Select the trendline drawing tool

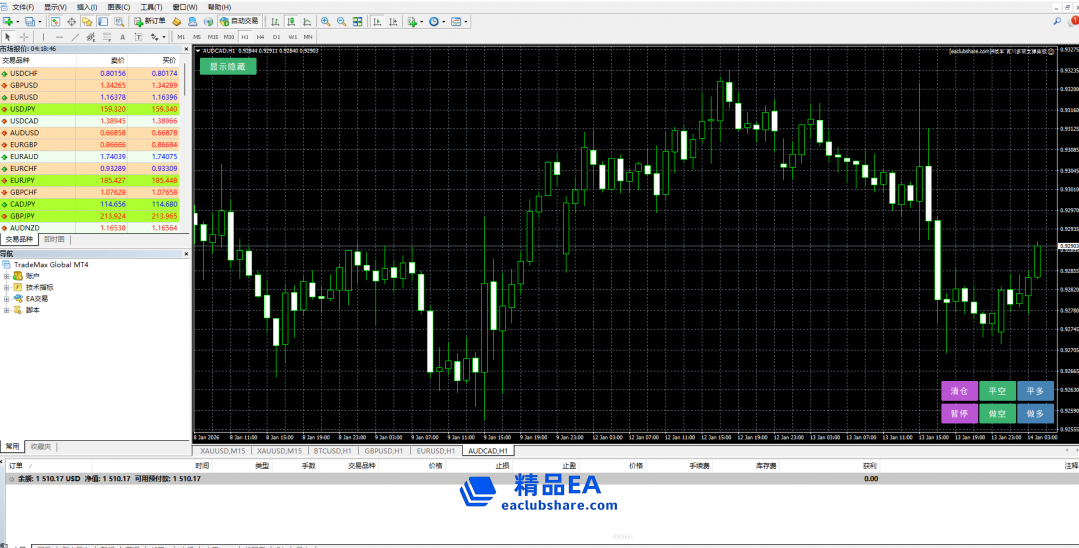tap(75, 36)
